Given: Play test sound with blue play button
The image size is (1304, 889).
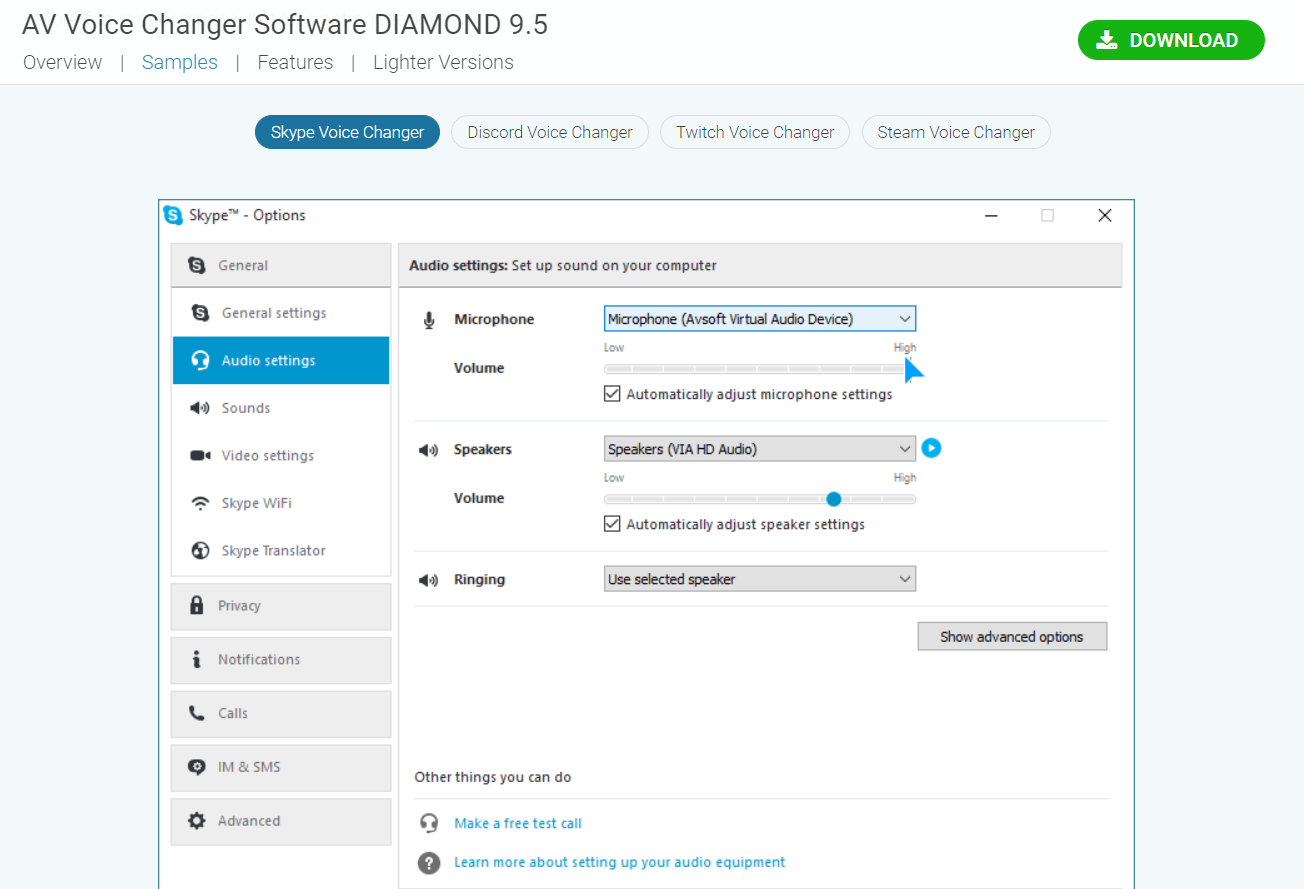Looking at the screenshot, I should point(931,448).
